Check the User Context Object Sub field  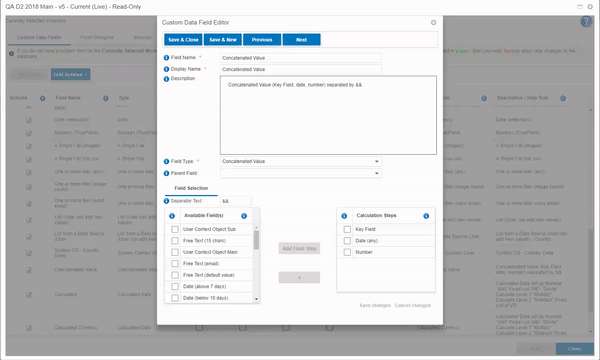pos(175,229)
